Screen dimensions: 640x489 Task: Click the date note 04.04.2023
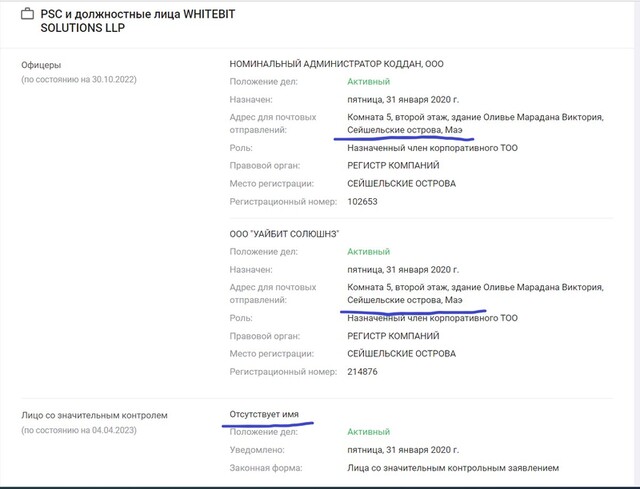pos(85,429)
